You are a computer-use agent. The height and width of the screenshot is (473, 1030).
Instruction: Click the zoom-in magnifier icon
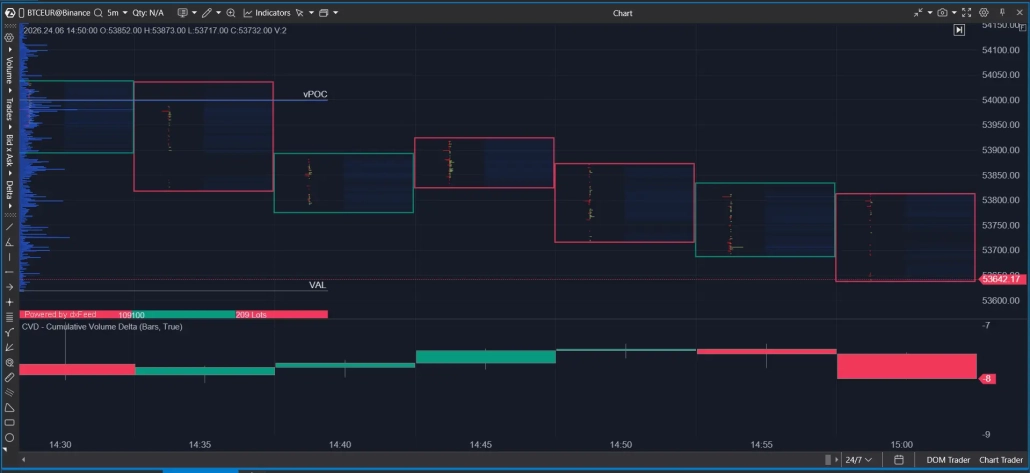(231, 12)
